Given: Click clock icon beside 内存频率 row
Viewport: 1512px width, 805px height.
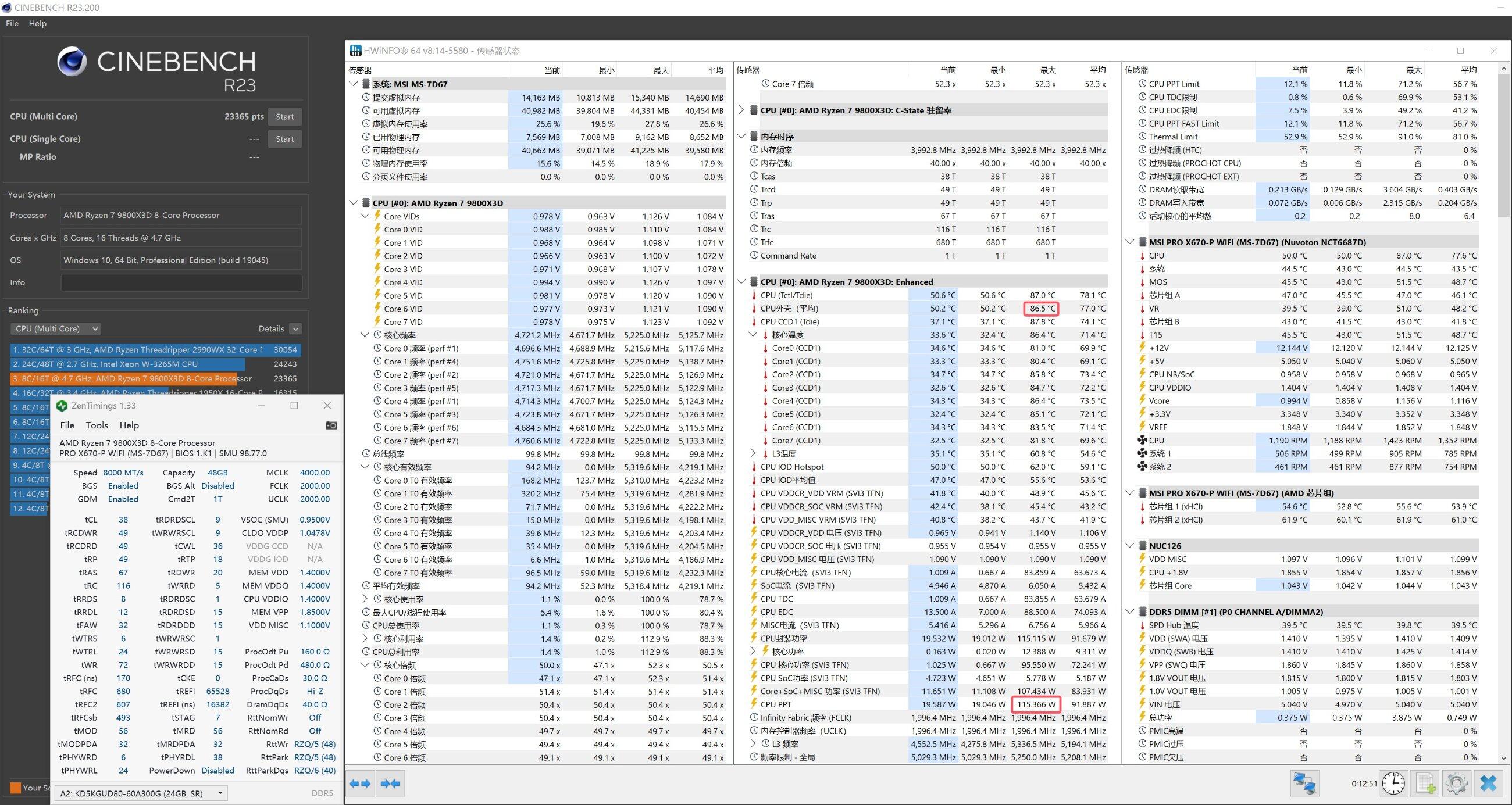Looking at the screenshot, I should (754, 149).
